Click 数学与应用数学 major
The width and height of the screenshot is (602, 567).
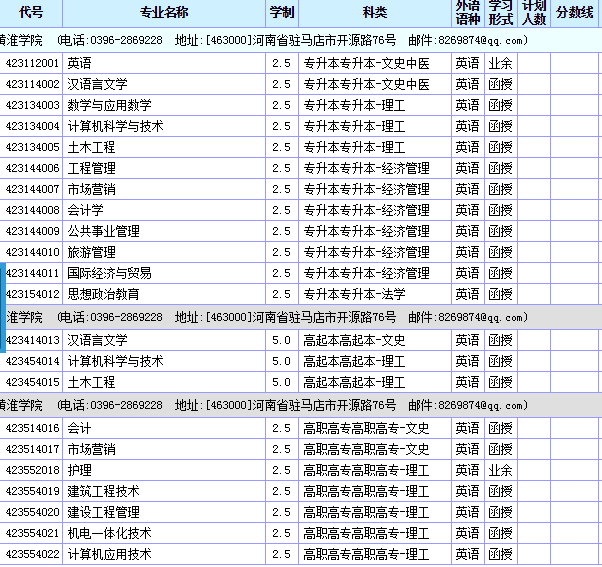click(109, 105)
